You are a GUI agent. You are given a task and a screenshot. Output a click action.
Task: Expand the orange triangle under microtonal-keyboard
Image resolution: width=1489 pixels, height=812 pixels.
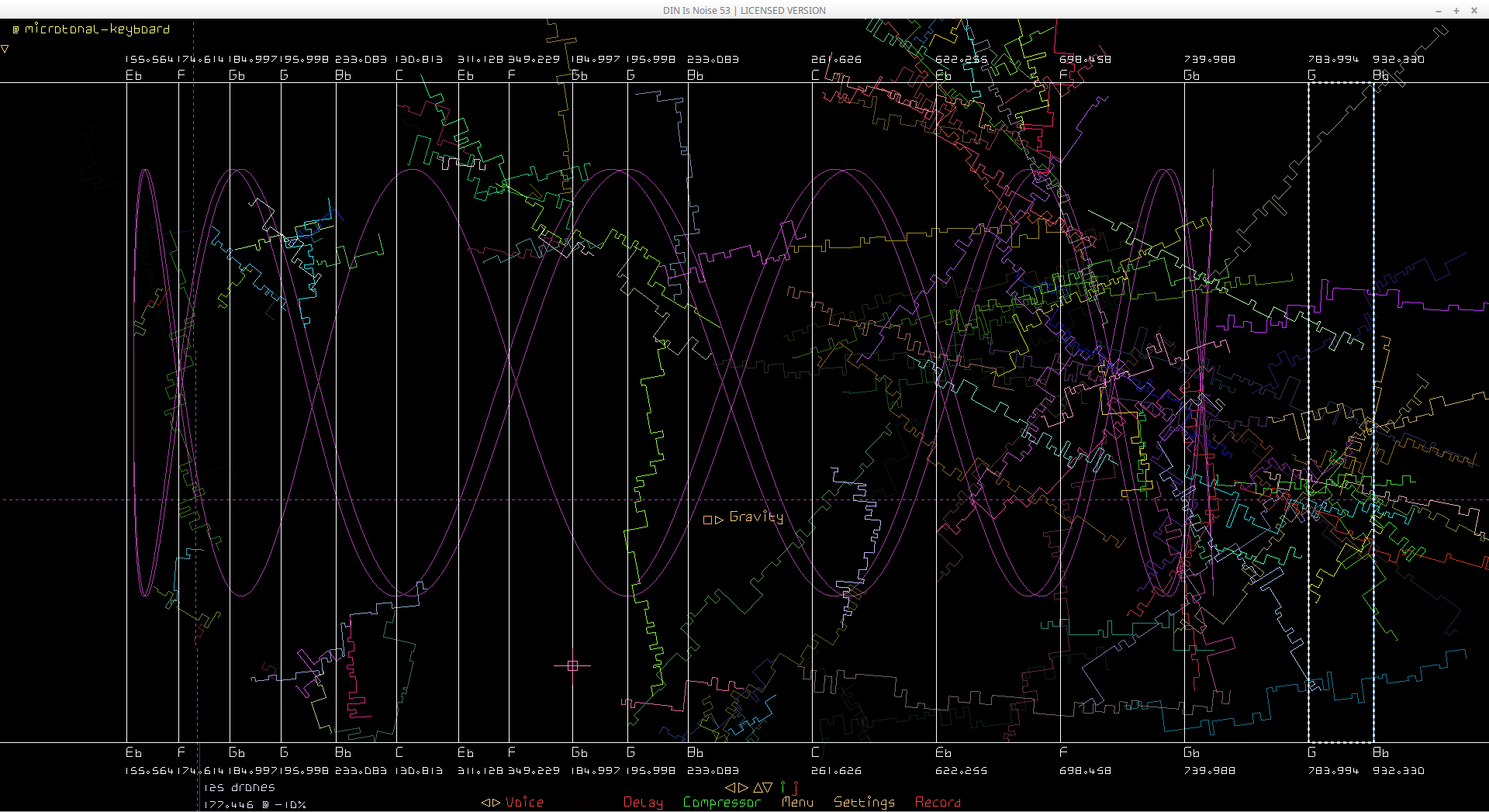pos(5,49)
